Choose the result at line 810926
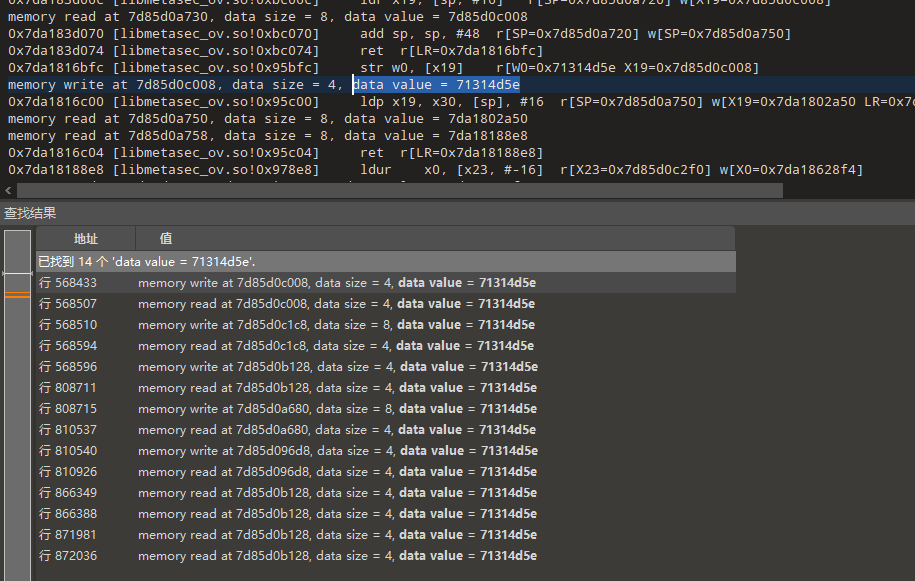The width and height of the screenshot is (915, 581). pos(68,472)
